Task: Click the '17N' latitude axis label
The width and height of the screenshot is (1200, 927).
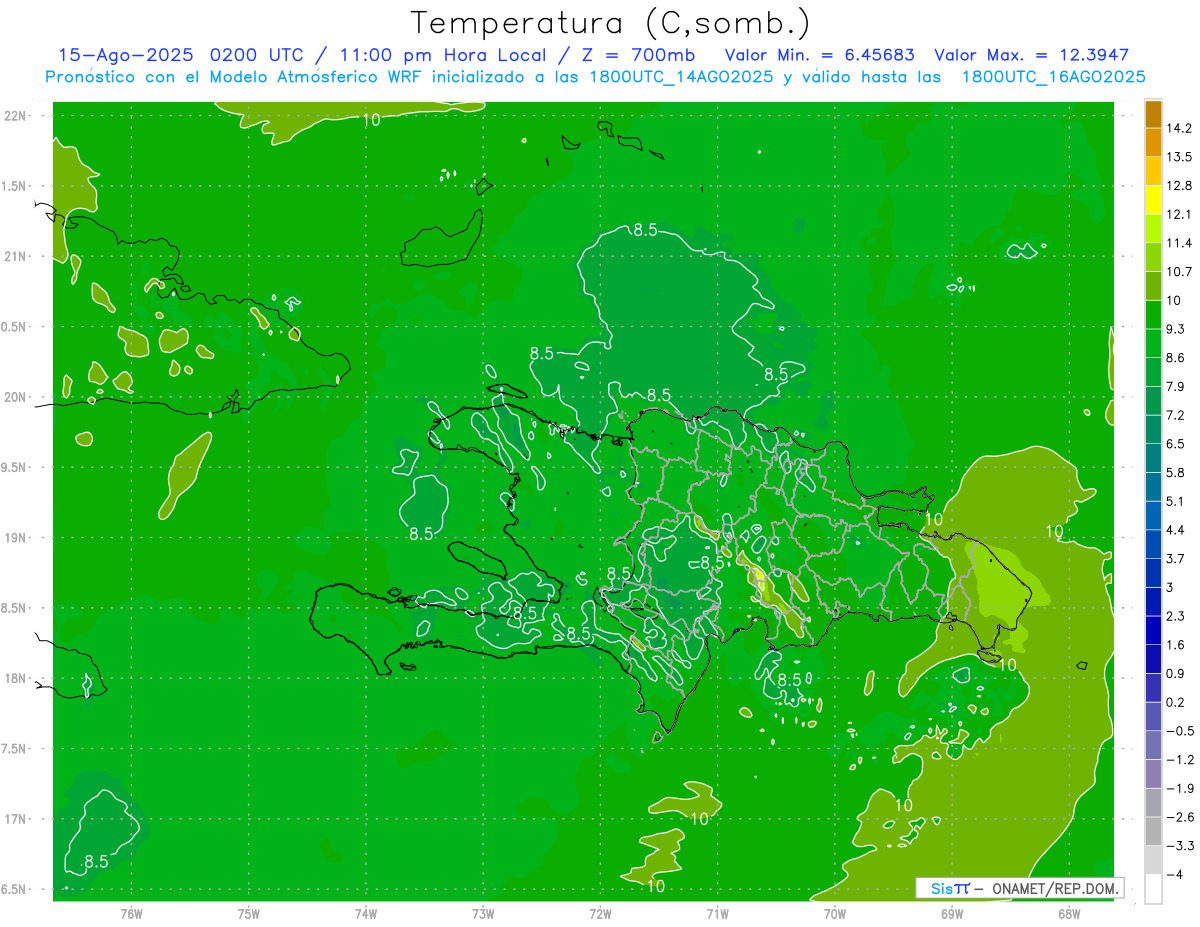Action: [14, 819]
